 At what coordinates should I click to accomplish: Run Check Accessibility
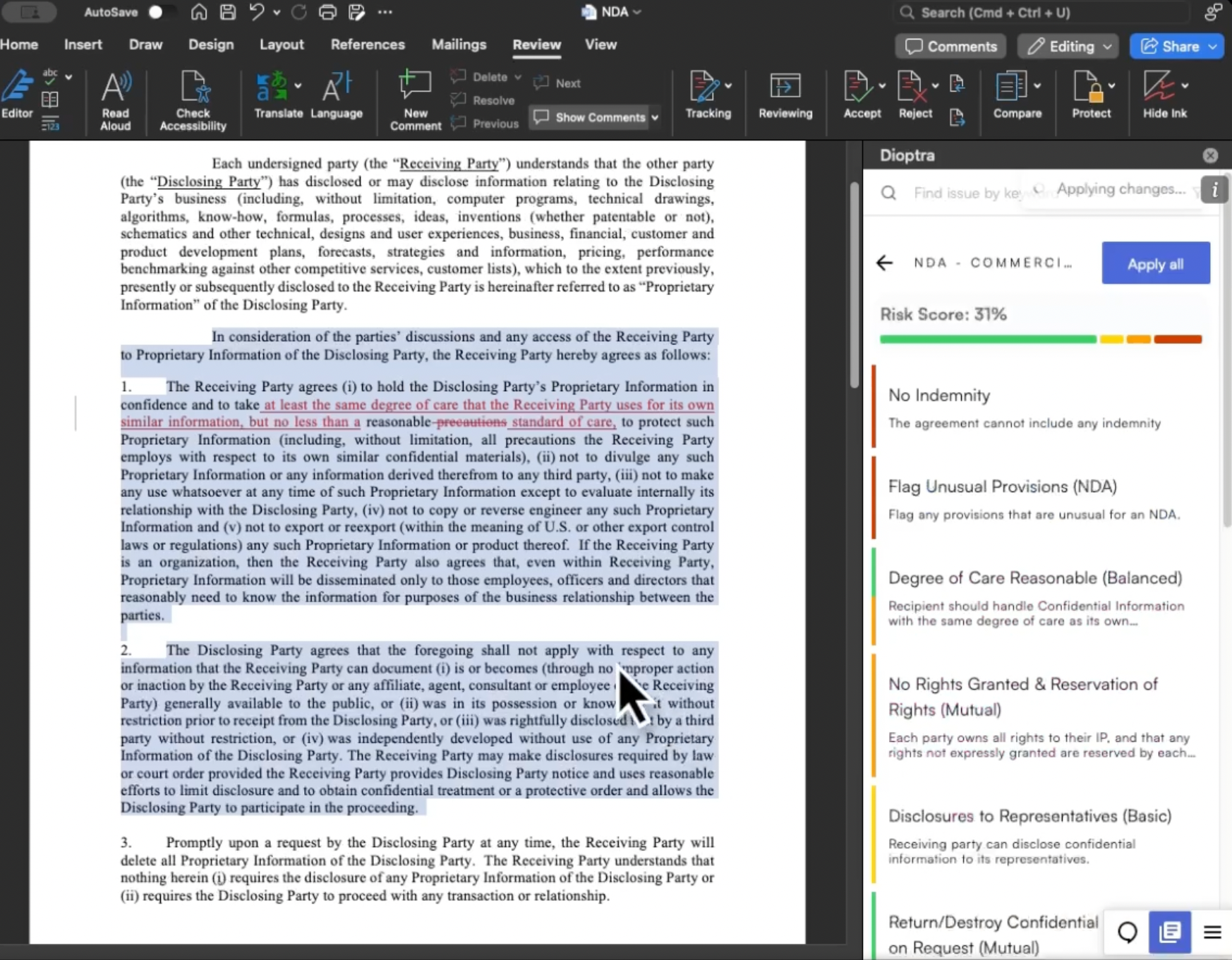(193, 101)
